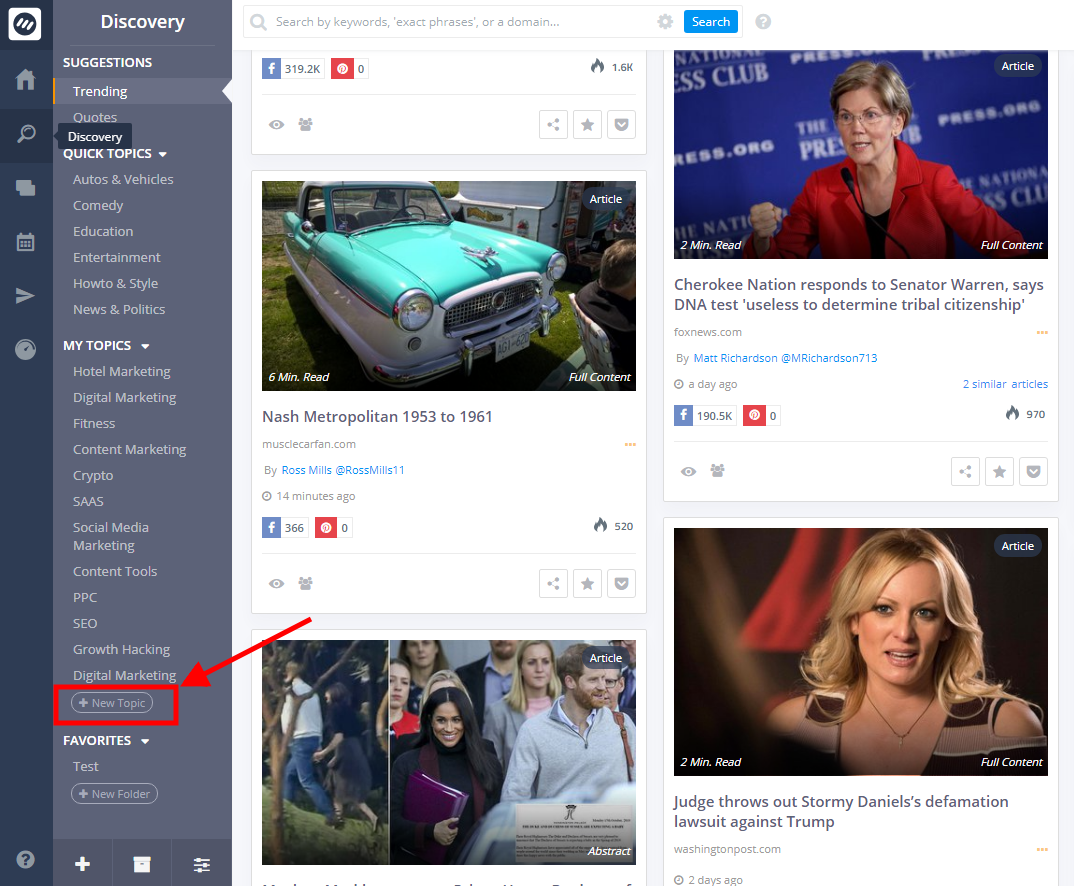Viewport: 1074px width, 886px height.
Task: Open News & Politics quick topic
Action: point(119,309)
